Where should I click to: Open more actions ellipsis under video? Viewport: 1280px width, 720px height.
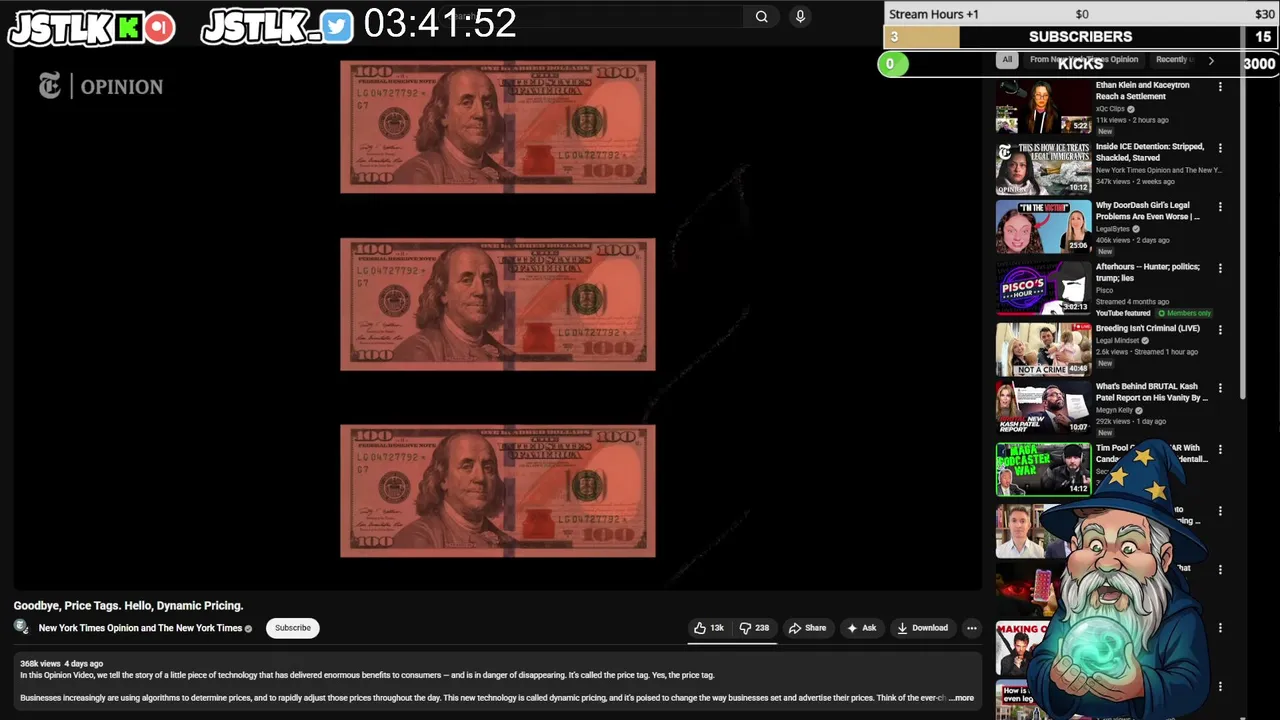(971, 628)
